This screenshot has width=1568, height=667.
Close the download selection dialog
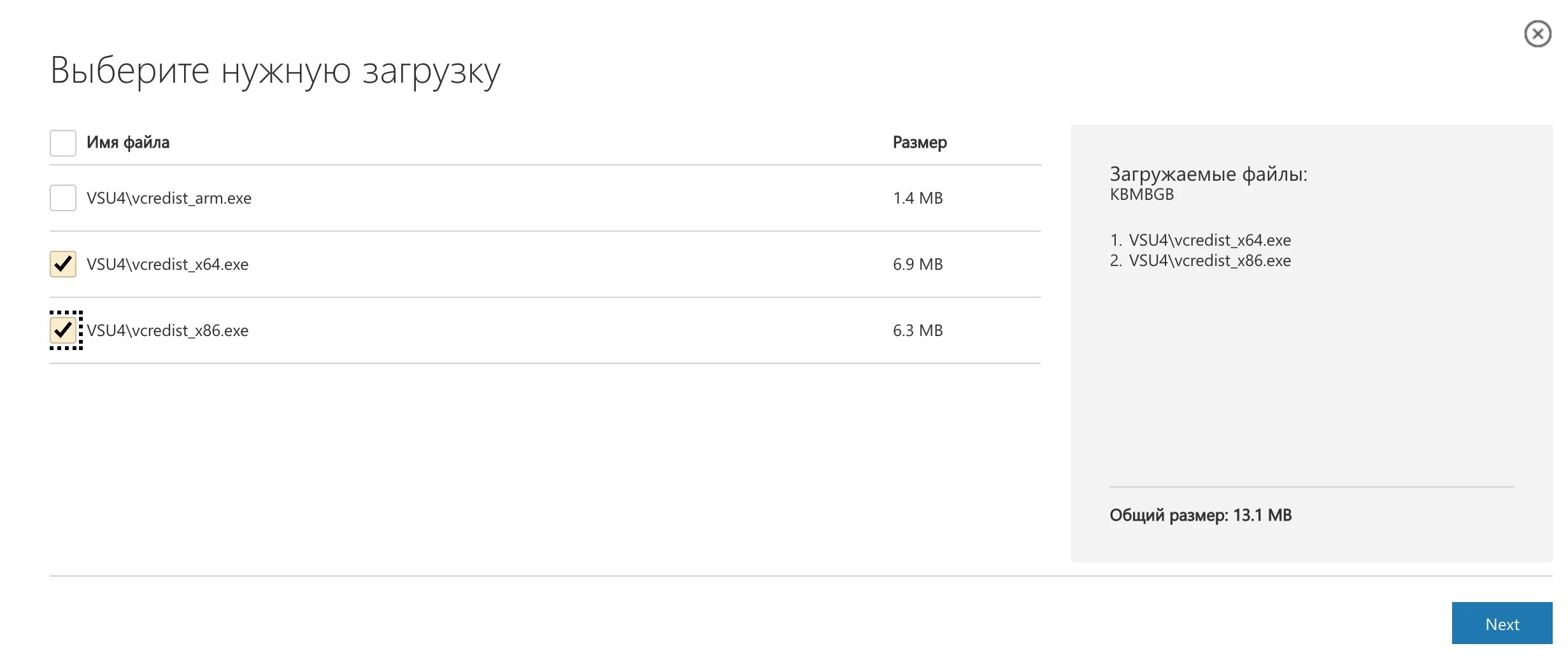click(x=1537, y=34)
